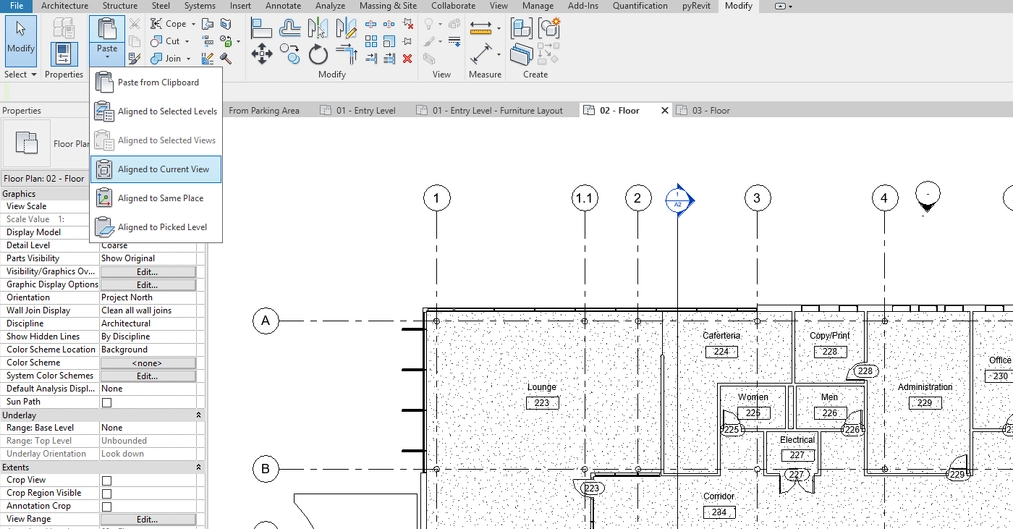This screenshot has height=529, width=1013.
Task: Open the ribbon display options dropdown
Action: coord(783,6)
